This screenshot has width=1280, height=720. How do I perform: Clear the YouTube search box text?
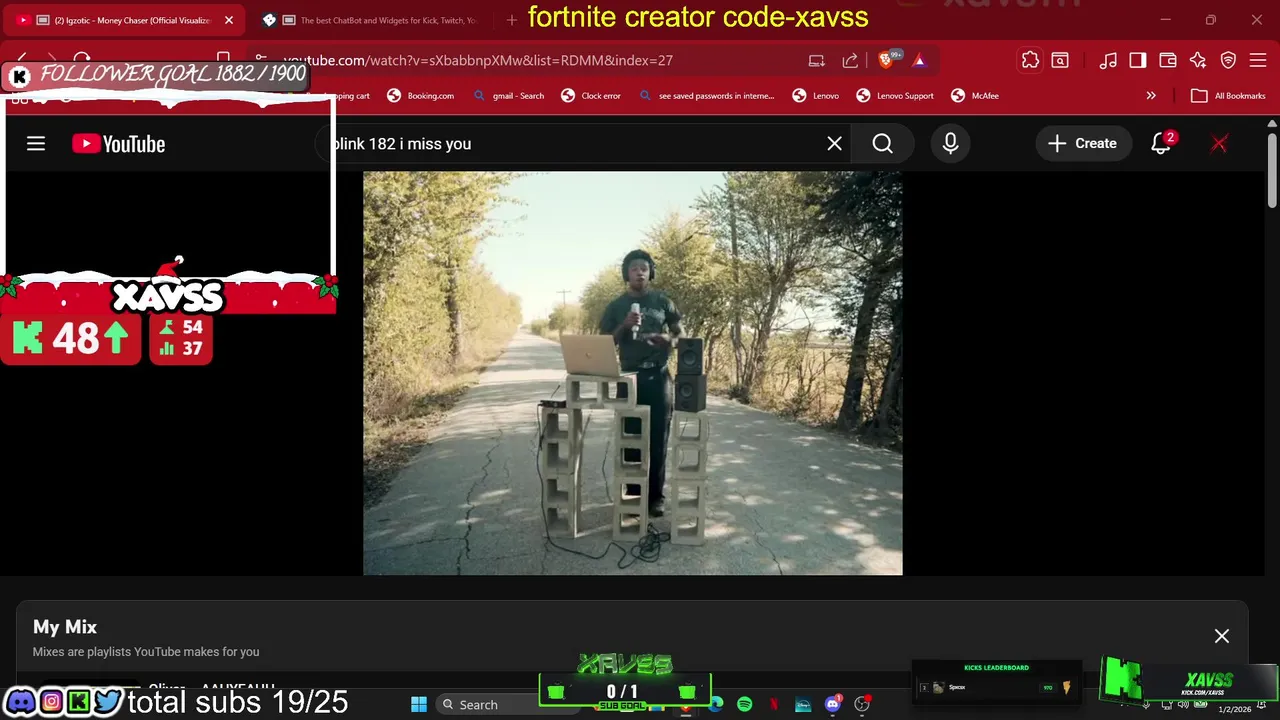tap(834, 144)
